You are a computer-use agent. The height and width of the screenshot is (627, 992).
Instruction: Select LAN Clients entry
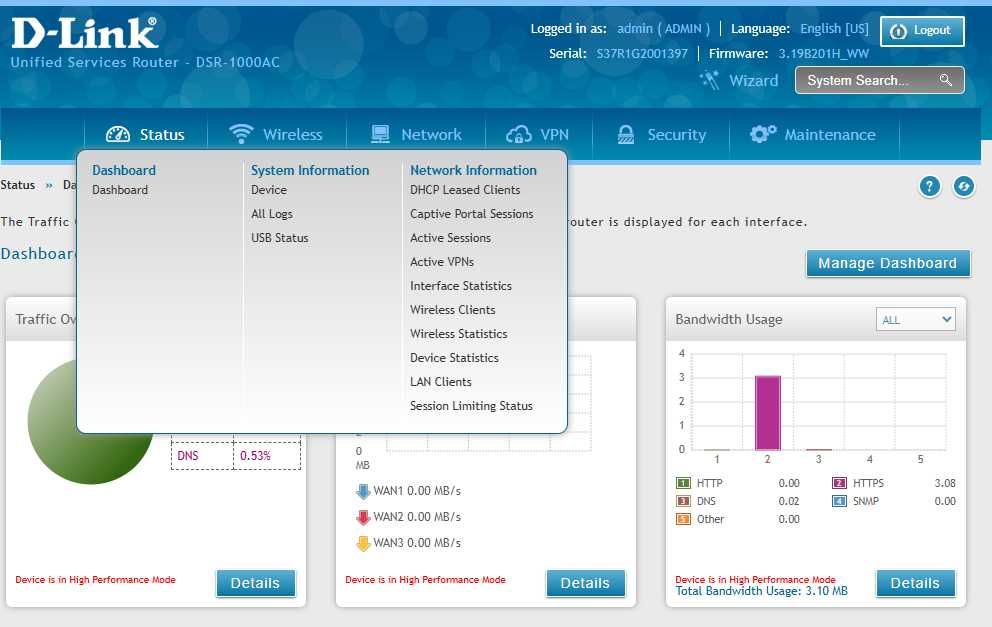tap(440, 382)
